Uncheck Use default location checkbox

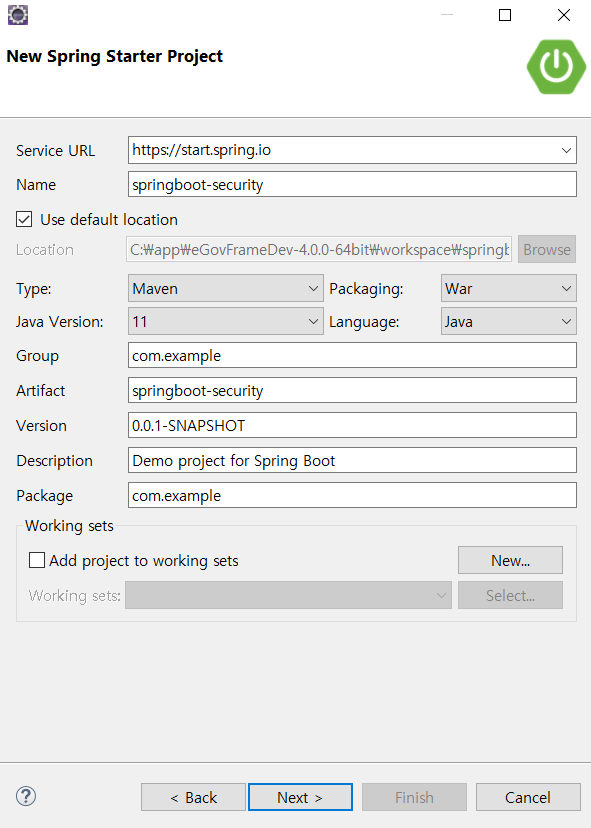[x=24, y=219]
